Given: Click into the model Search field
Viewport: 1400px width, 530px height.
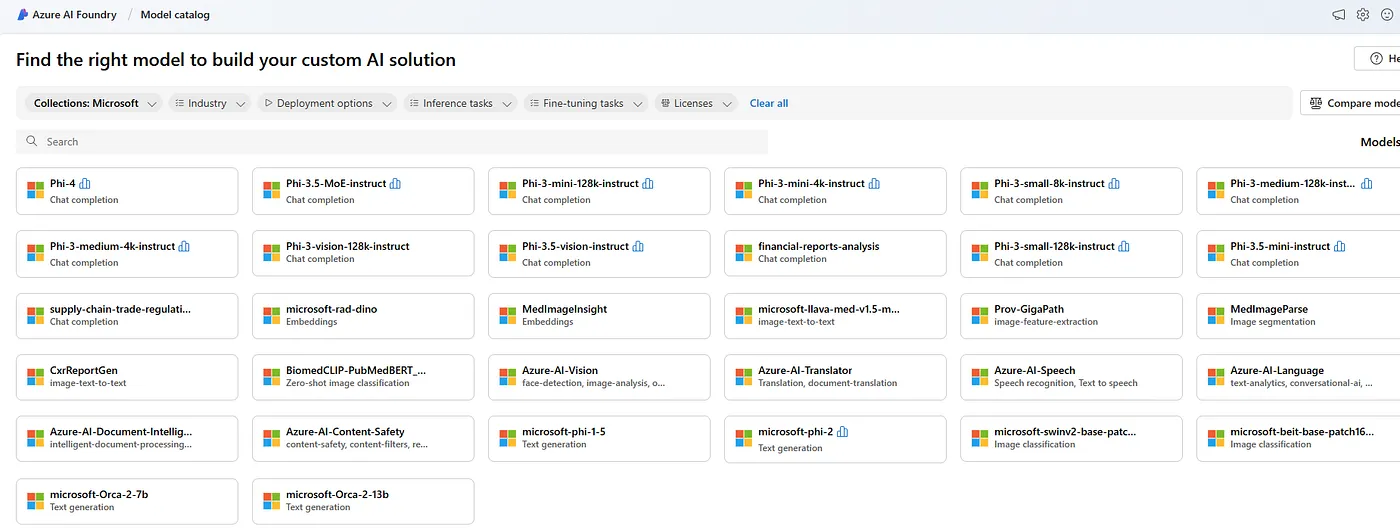Looking at the screenshot, I should tap(400, 142).
